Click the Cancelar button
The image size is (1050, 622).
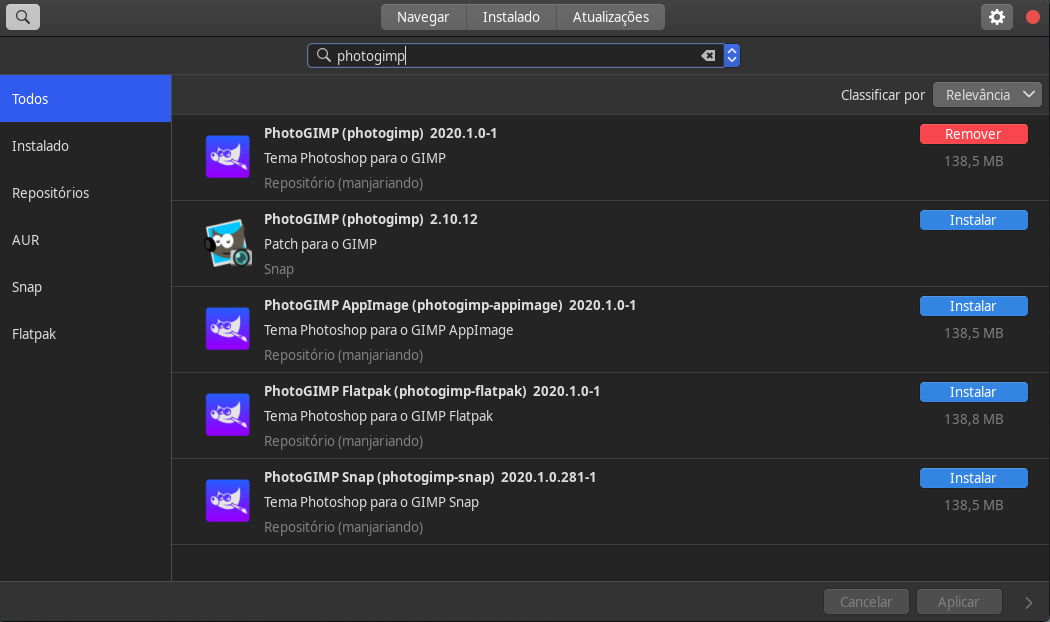point(866,602)
